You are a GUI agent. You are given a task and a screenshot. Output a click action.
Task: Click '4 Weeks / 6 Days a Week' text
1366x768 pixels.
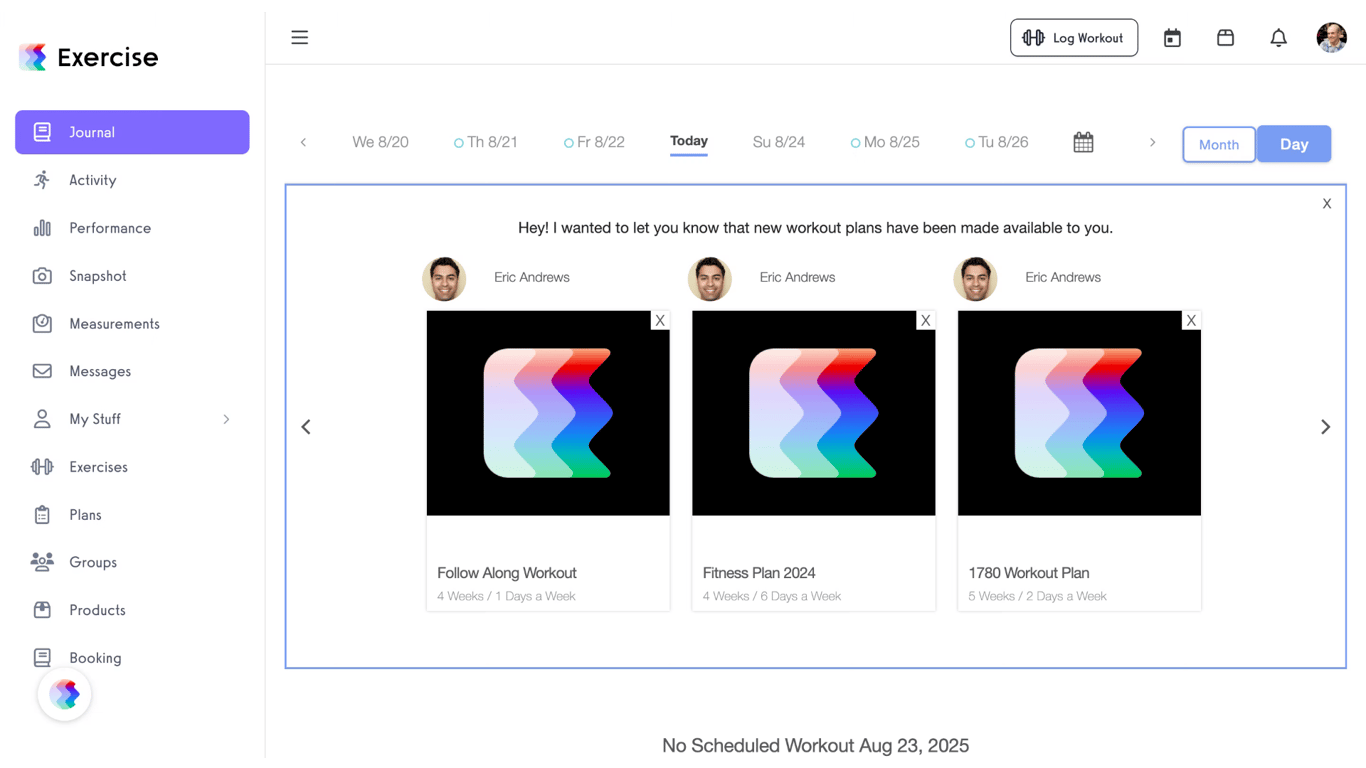pyautogui.click(x=772, y=596)
